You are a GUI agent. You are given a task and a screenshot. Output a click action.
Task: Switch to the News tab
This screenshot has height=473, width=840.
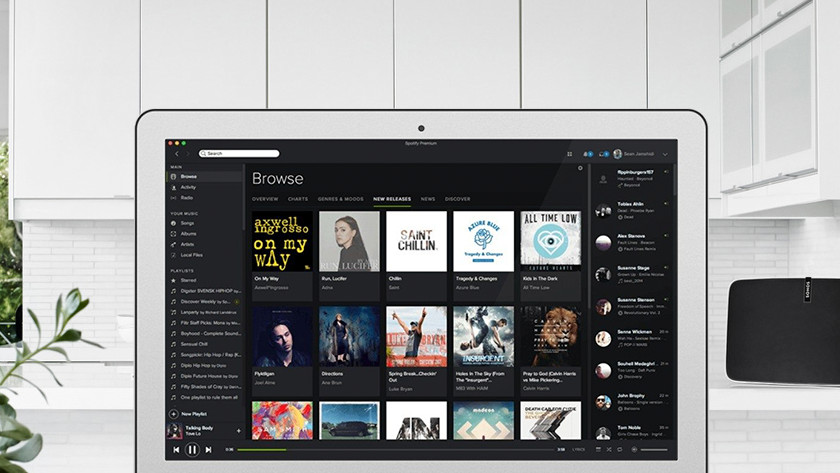428,199
